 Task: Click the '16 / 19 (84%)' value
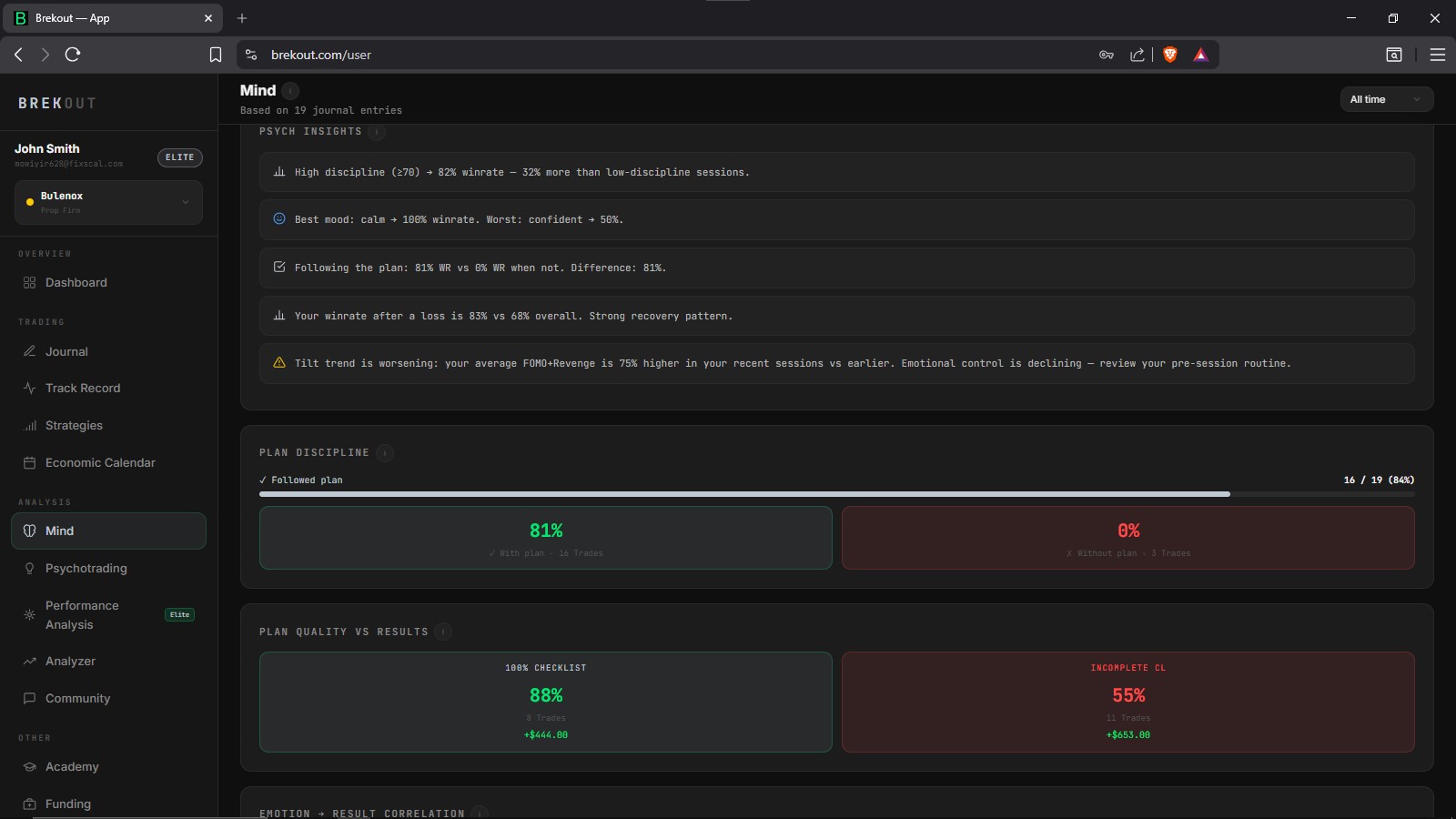[x=1379, y=480]
